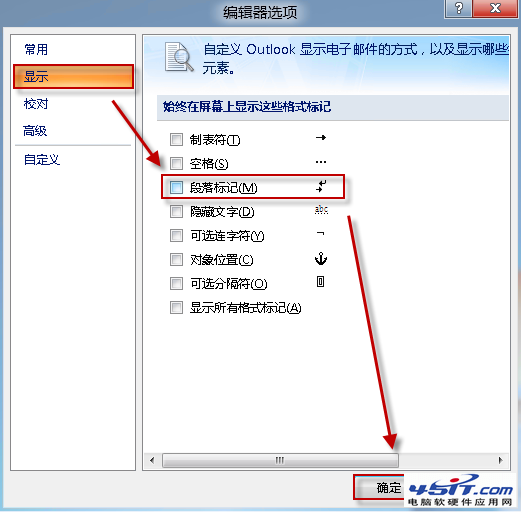The image size is (521, 512).
Task: Enable the 隐藏文字(D) checkbox
Action: click(176, 211)
